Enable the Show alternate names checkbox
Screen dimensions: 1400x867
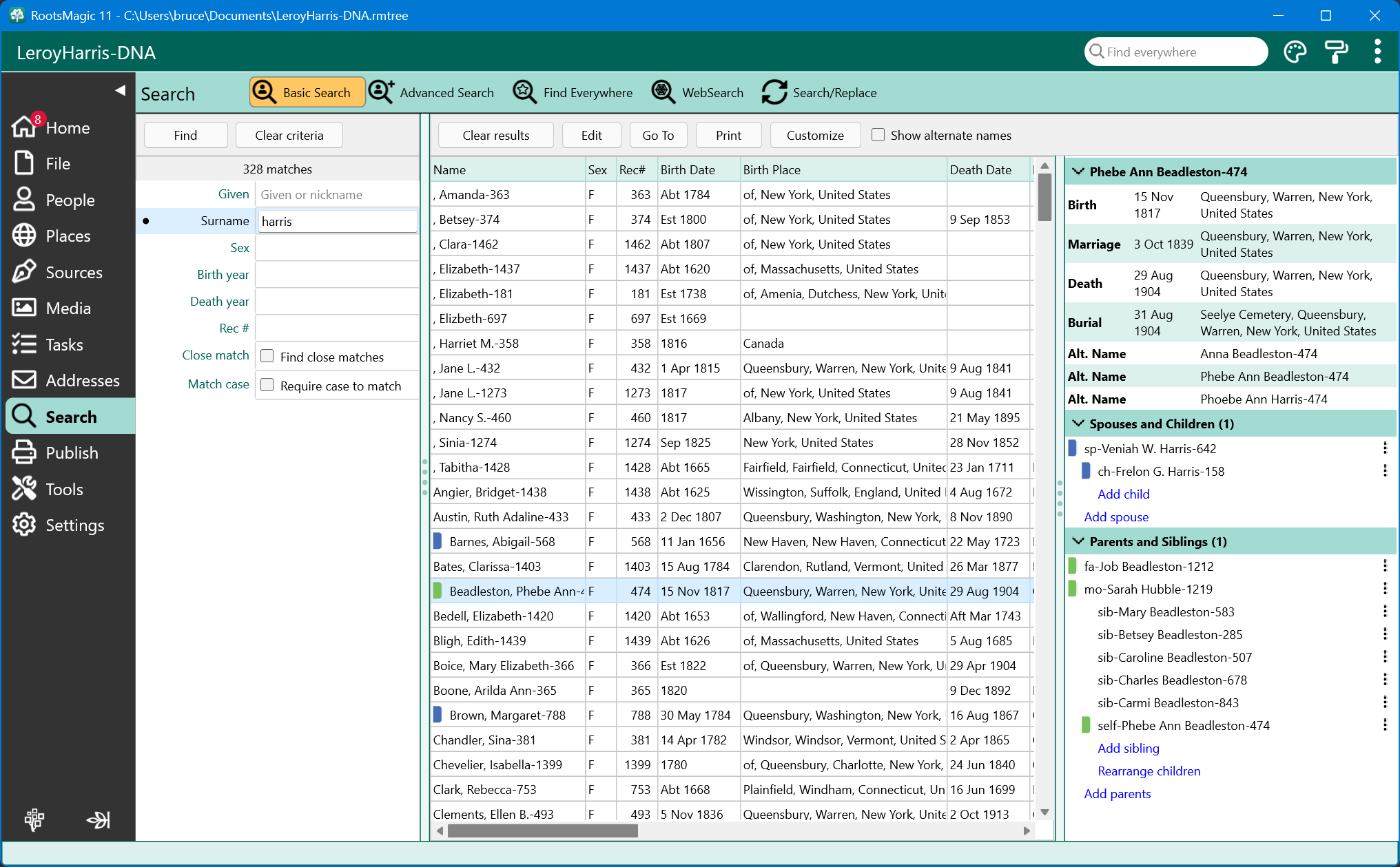tap(878, 135)
